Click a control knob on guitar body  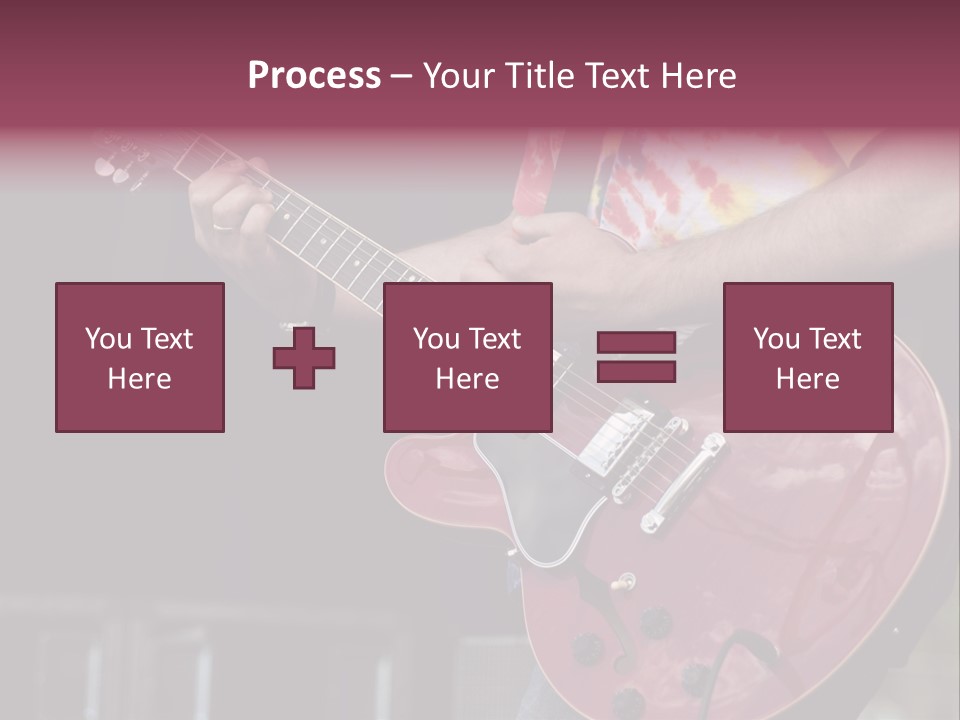[x=655, y=620]
